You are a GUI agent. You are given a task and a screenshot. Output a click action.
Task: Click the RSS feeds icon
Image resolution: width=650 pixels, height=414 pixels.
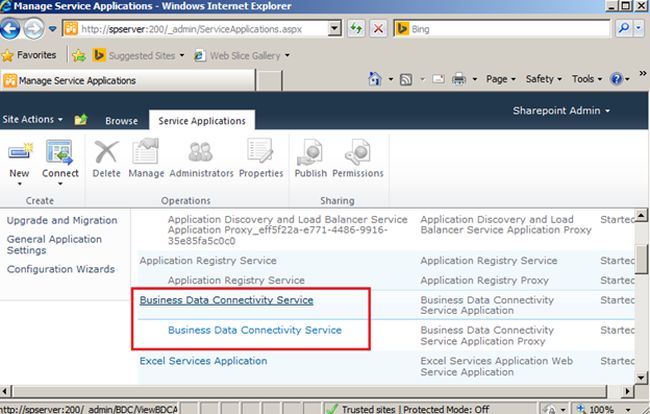[406, 79]
